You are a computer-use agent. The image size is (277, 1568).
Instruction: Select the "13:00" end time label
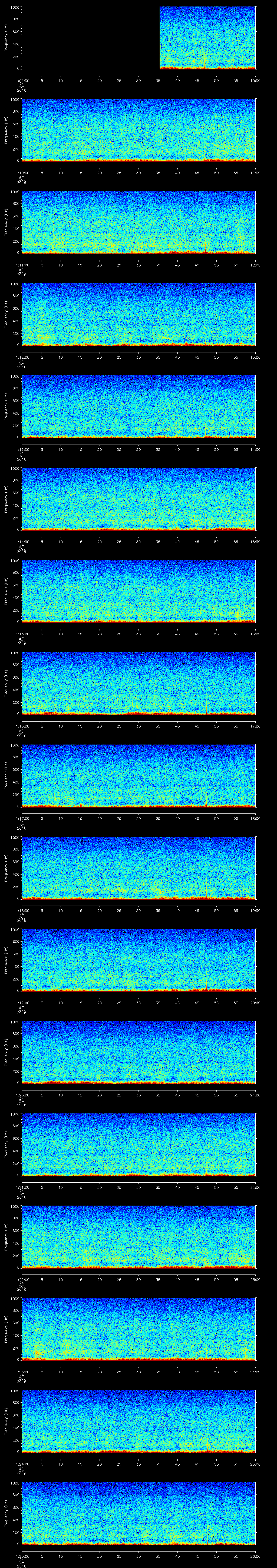tap(255, 357)
